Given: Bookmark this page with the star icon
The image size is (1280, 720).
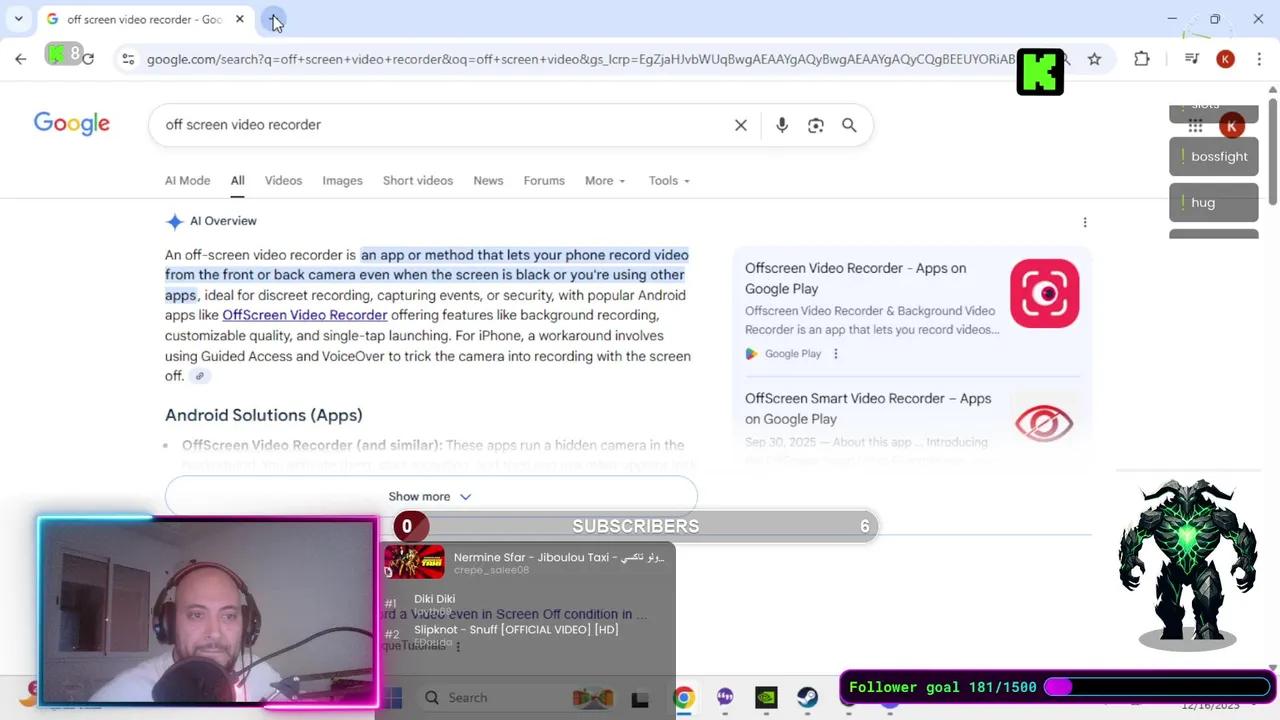Looking at the screenshot, I should click(x=1095, y=59).
